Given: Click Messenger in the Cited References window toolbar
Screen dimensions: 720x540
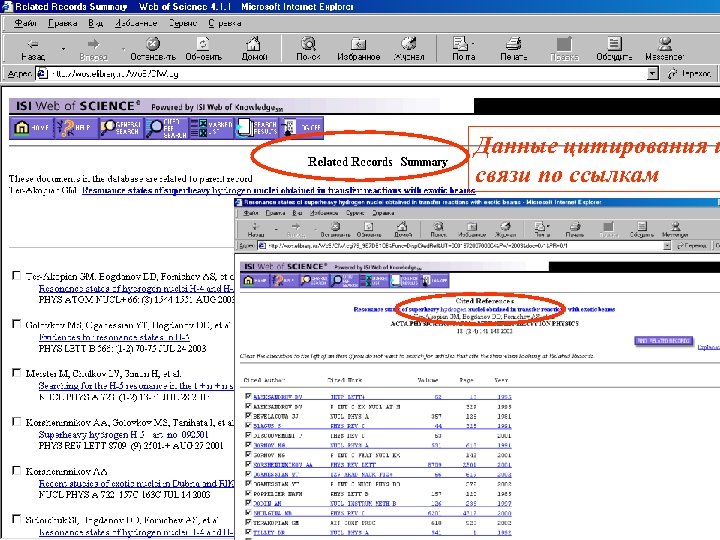Looking at the screenshot, I should (x=675, y=229).
